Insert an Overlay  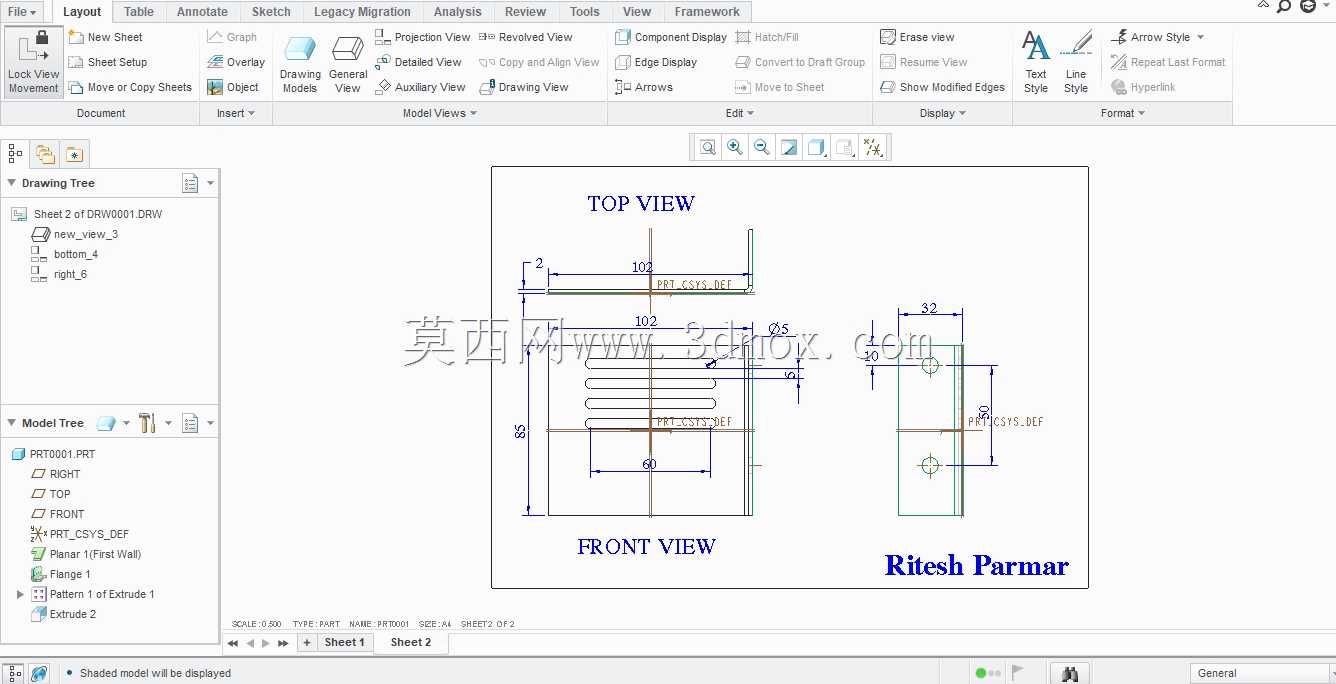pyautogui.click(x=236, y=62)
